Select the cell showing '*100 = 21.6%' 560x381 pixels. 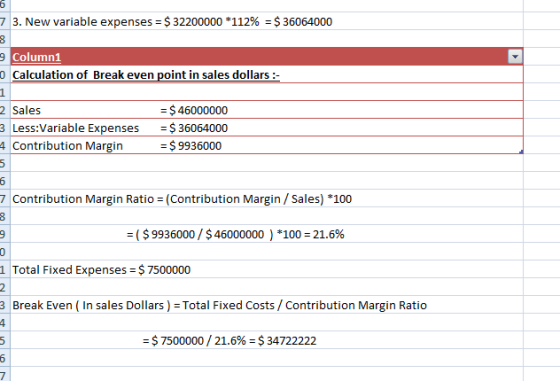267,234
